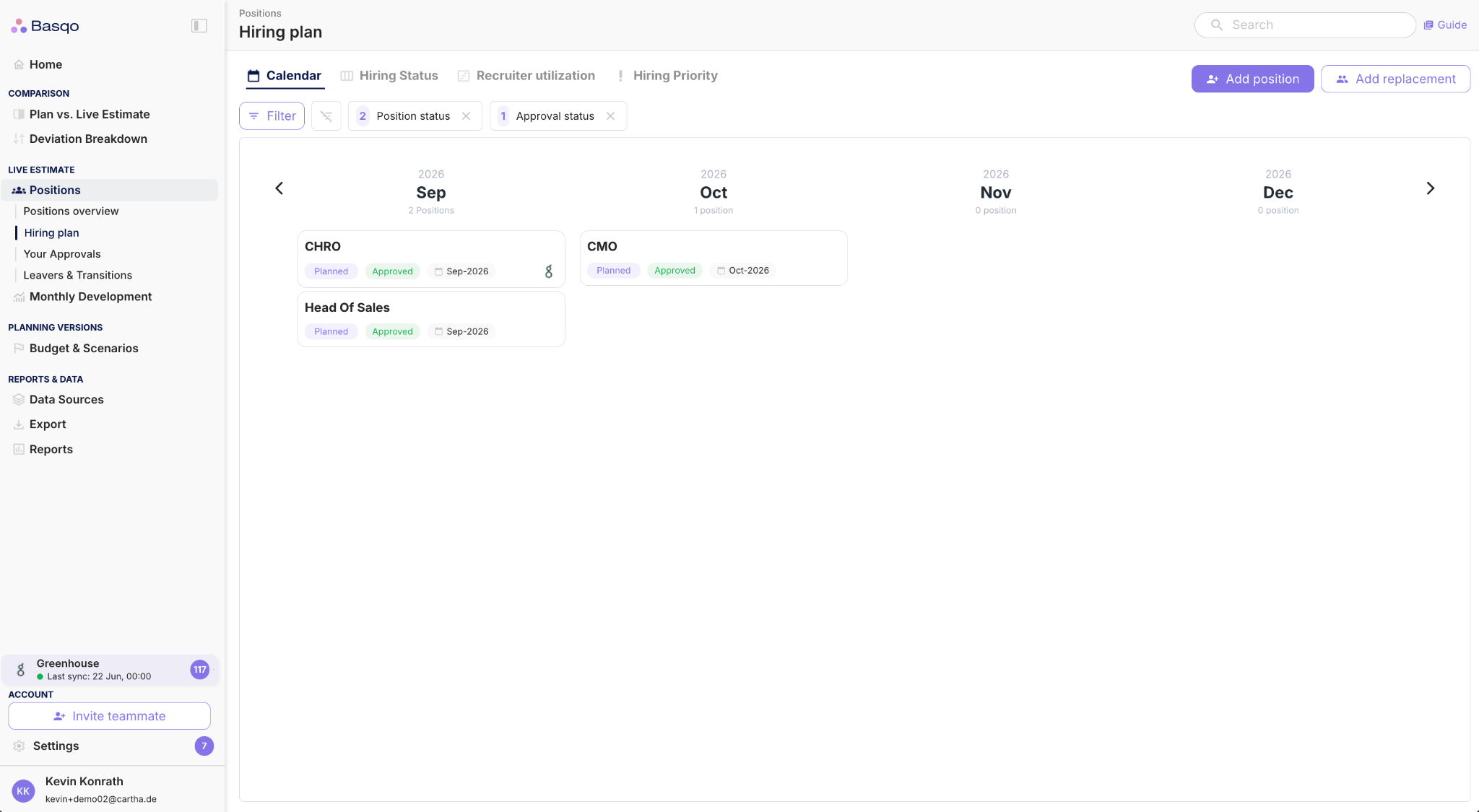Switch to Recruiter utilization tab
Image resolution: width=1479 pixels, height=812 pixels.
coord(526,76)
